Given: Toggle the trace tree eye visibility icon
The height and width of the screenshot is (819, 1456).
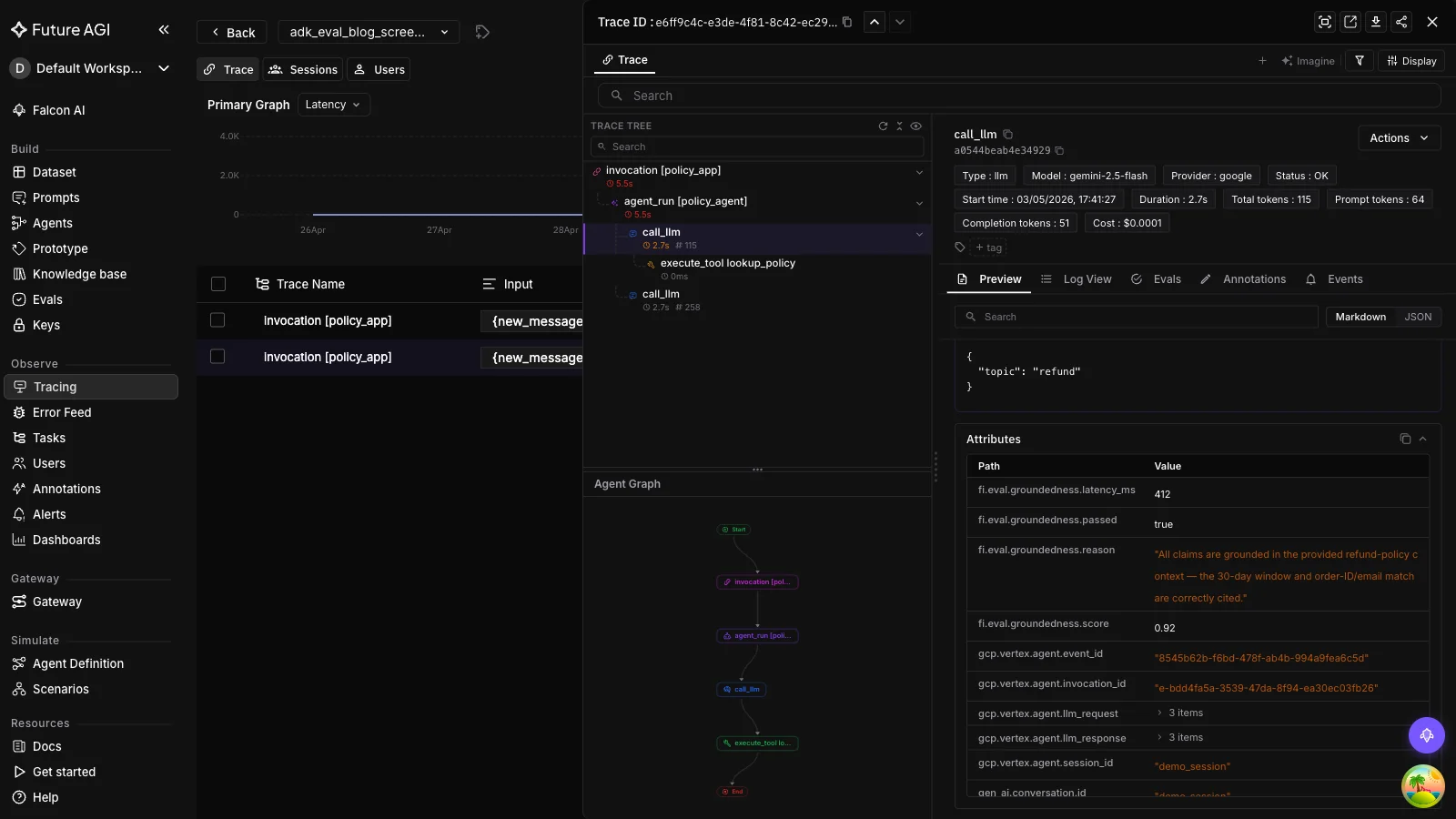Looking at the screenshot, I should [915, 126].
